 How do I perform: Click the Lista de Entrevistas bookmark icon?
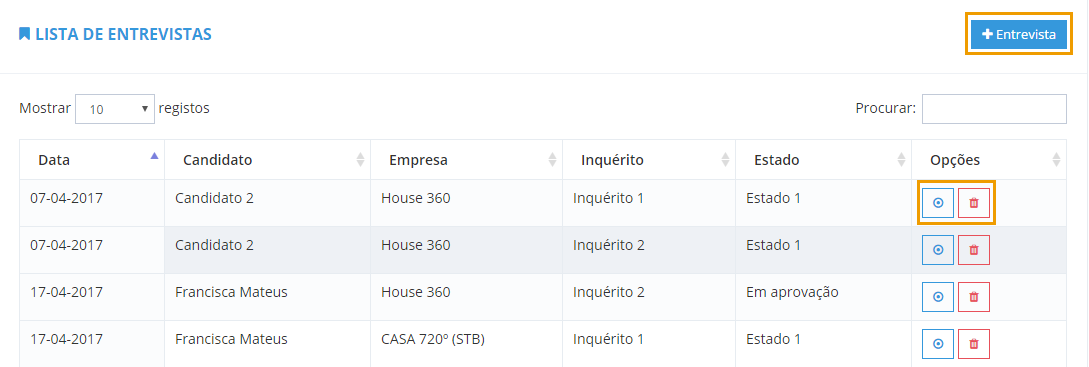pos(24,33)
